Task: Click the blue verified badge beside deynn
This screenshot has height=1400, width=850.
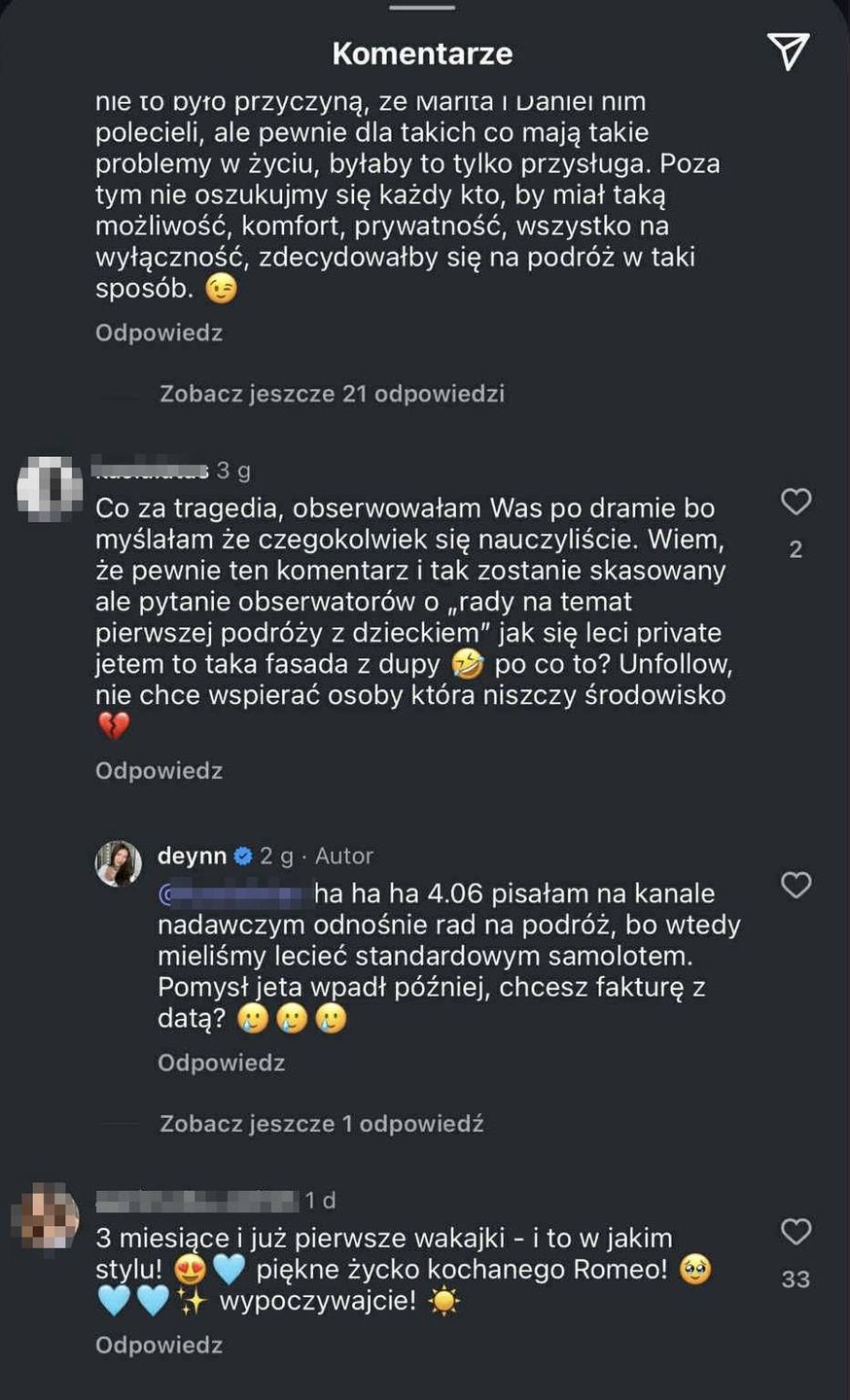Action: [242, 857]
